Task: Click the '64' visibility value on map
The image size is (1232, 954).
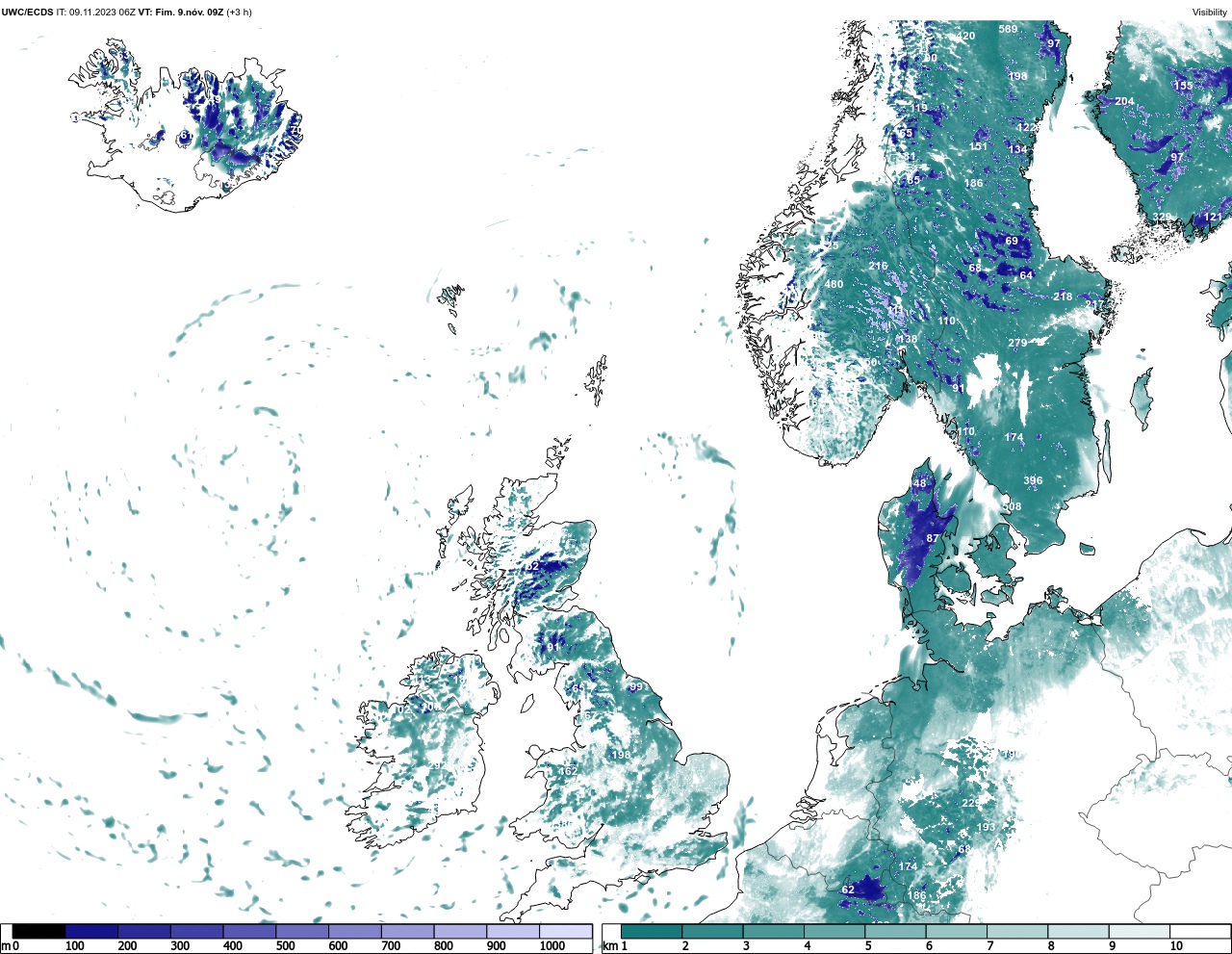Action: (1026, 275)
